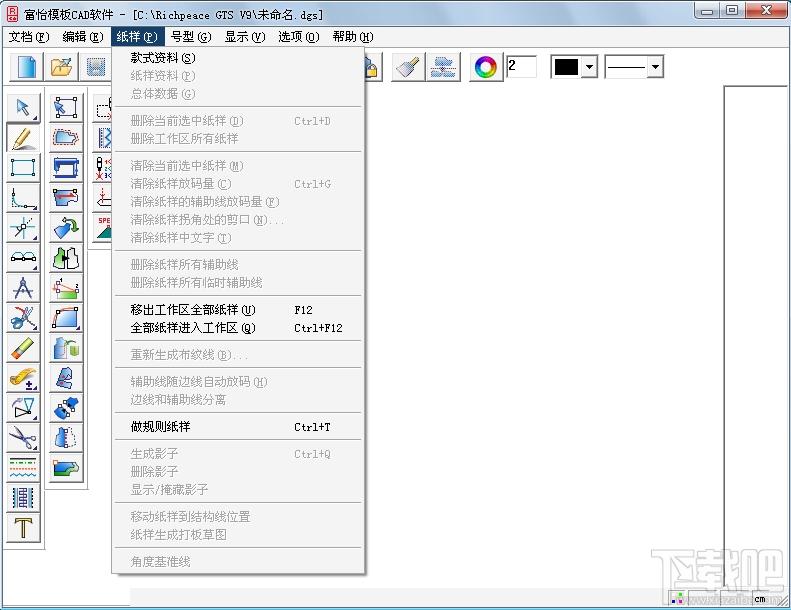Open the 帮助(H) menu
This screenshot has width=791, height=610.
point(353,37)
